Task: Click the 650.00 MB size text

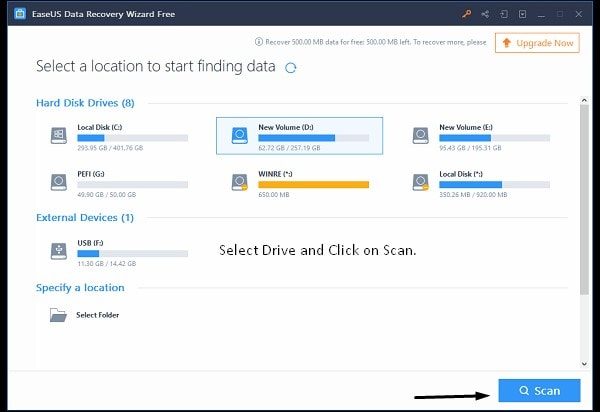Action: [274, 195]
